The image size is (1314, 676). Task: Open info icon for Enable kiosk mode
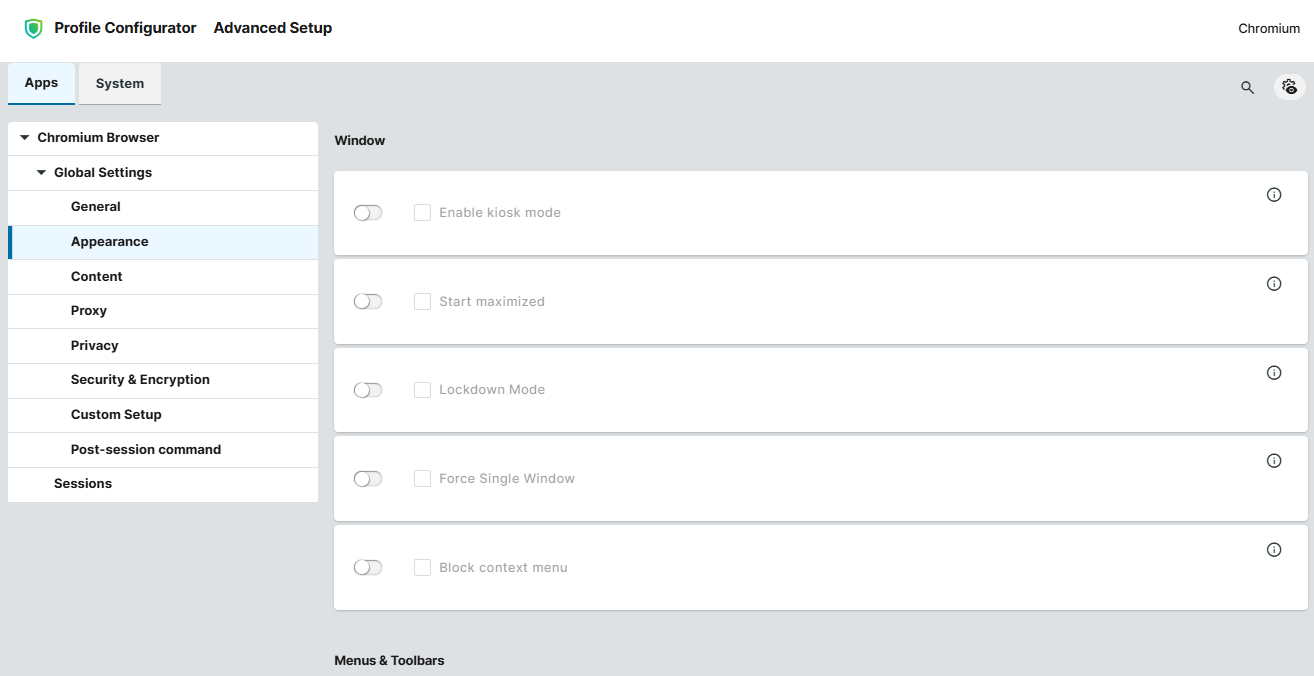(x=1274, y=195)
